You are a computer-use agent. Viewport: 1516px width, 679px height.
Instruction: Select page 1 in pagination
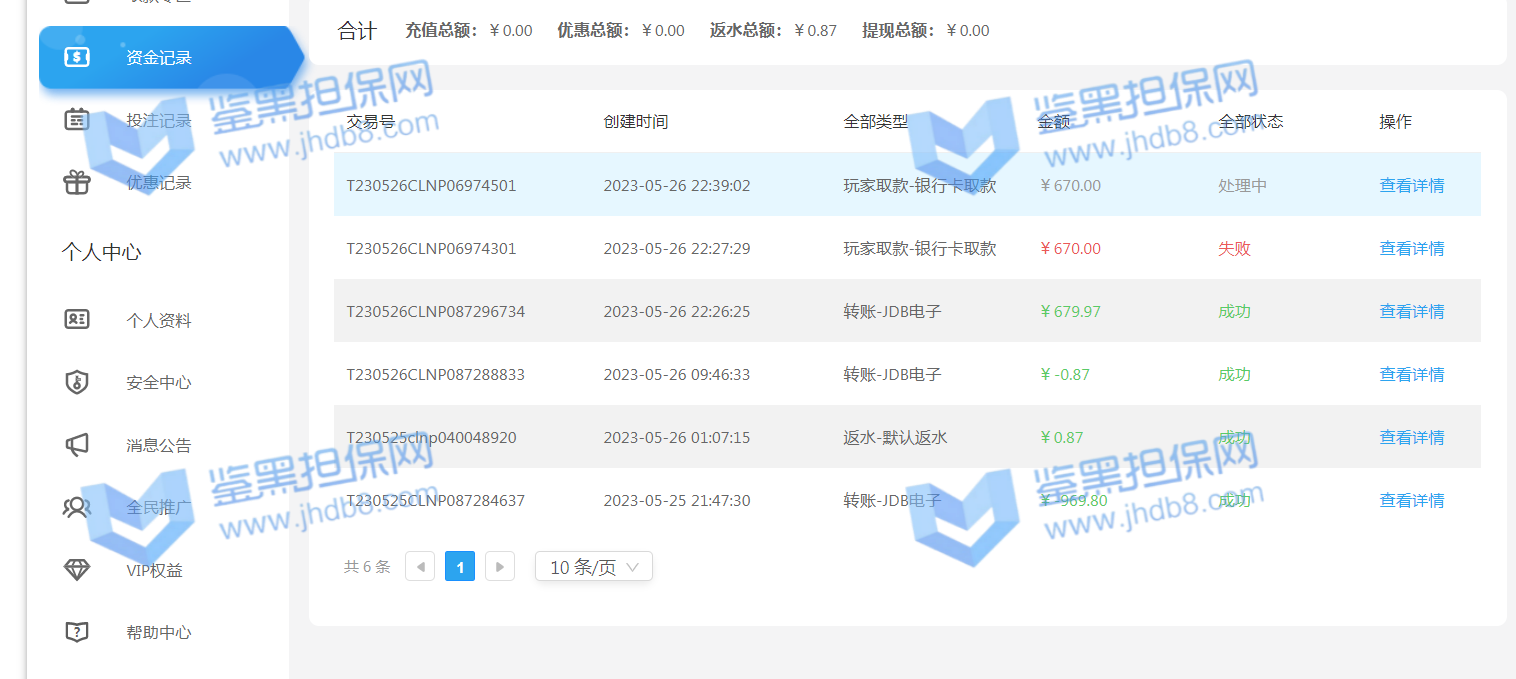[460, 567]
